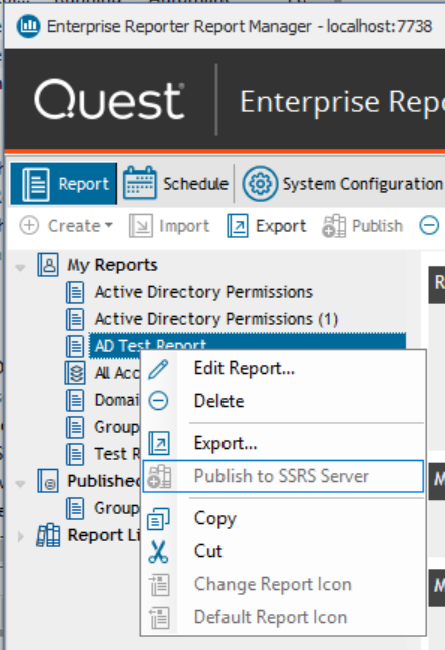This screenshot has width=445, height=650.
Task: Click the Report Library books icon
Action: [48, 535]
